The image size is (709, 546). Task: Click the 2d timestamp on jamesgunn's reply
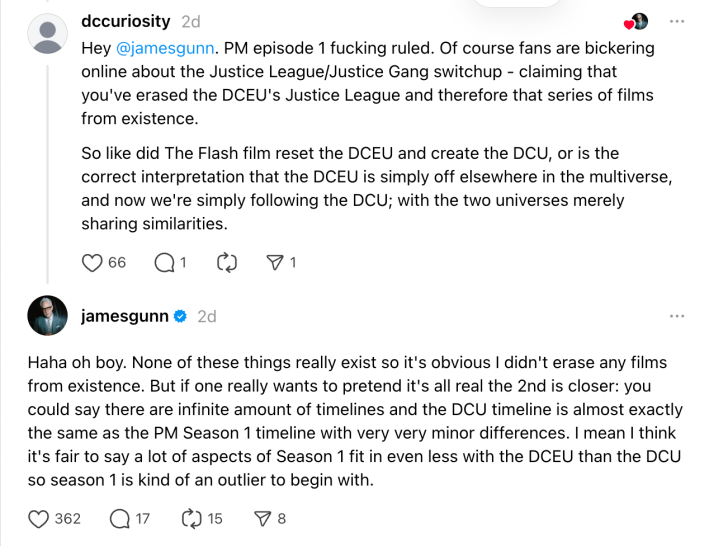click(207, 316)
